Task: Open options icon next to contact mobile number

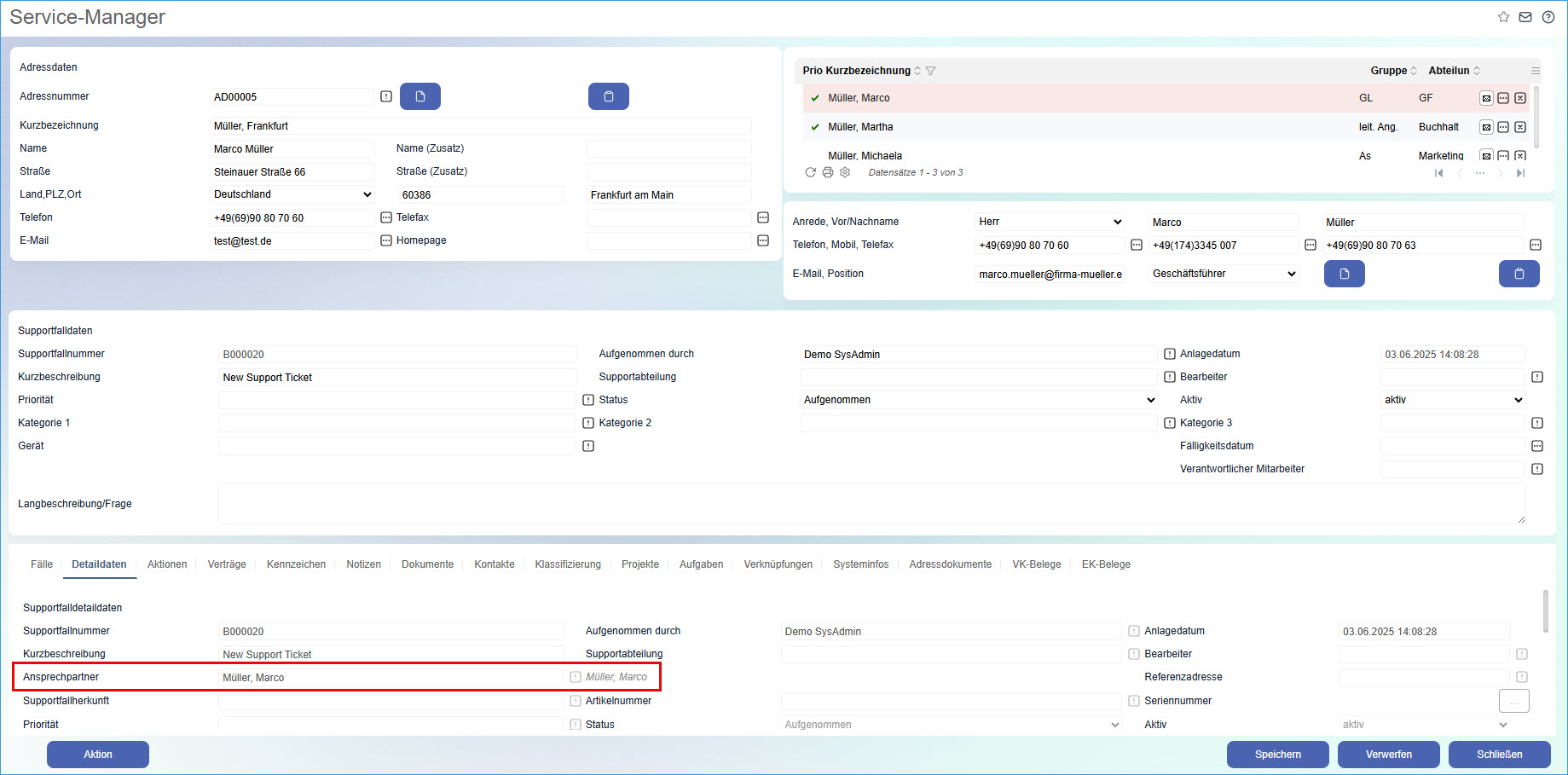Action: [1311, 245]
